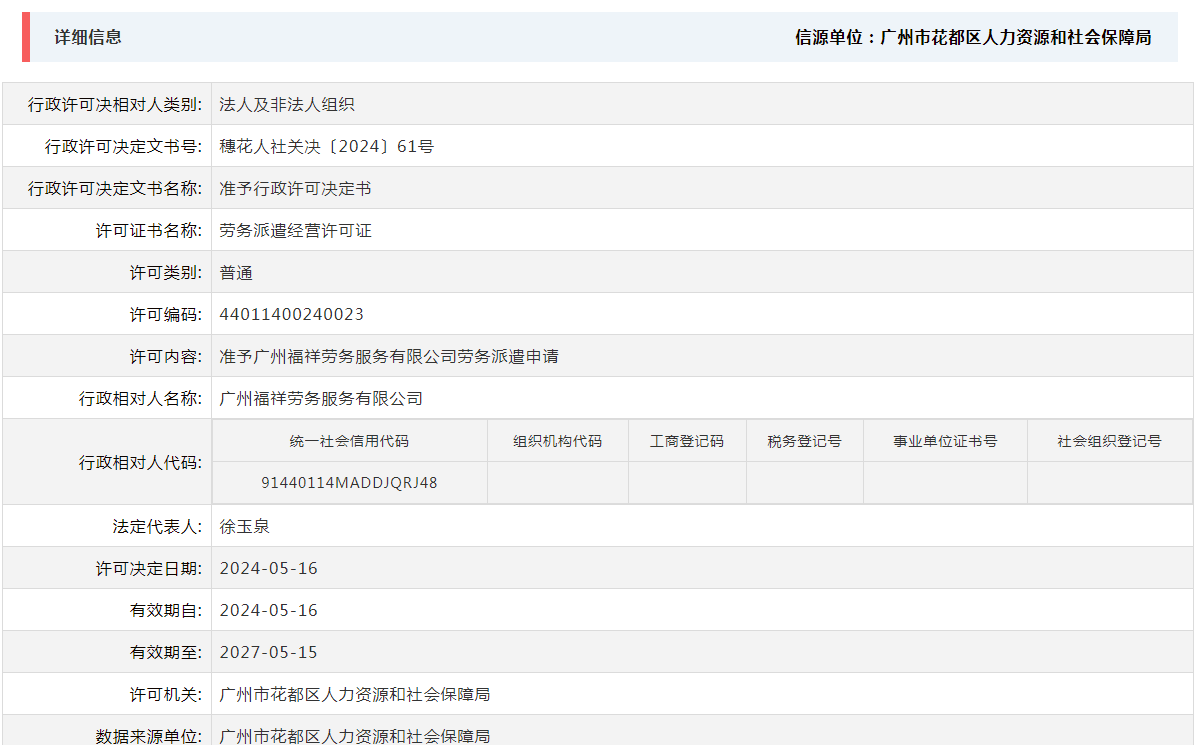Image resolution: width=1198 pixels, height=745 pixels.
Task: Click the 法定代表人 label
Action: point(157,527)
